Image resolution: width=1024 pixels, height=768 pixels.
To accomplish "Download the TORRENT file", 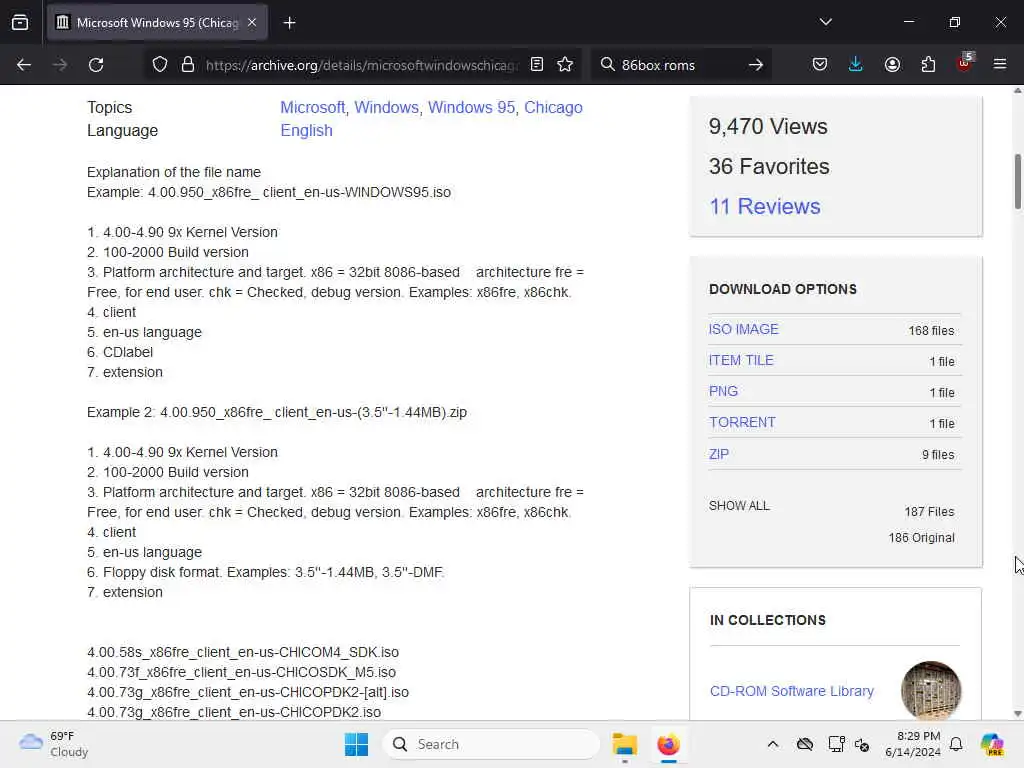I will point(742,423).
